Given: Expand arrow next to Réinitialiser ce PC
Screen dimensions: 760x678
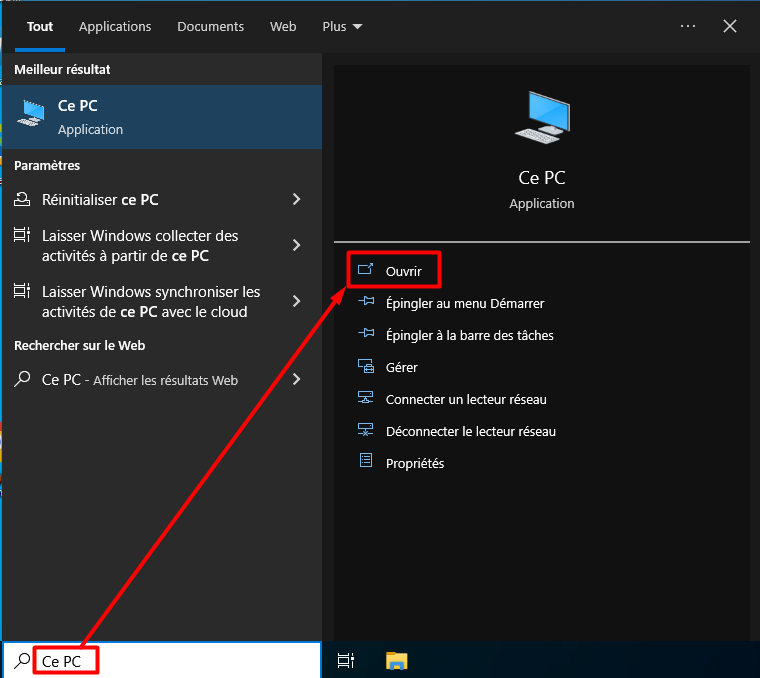Looking at the screenshot, I should point(297,199).
